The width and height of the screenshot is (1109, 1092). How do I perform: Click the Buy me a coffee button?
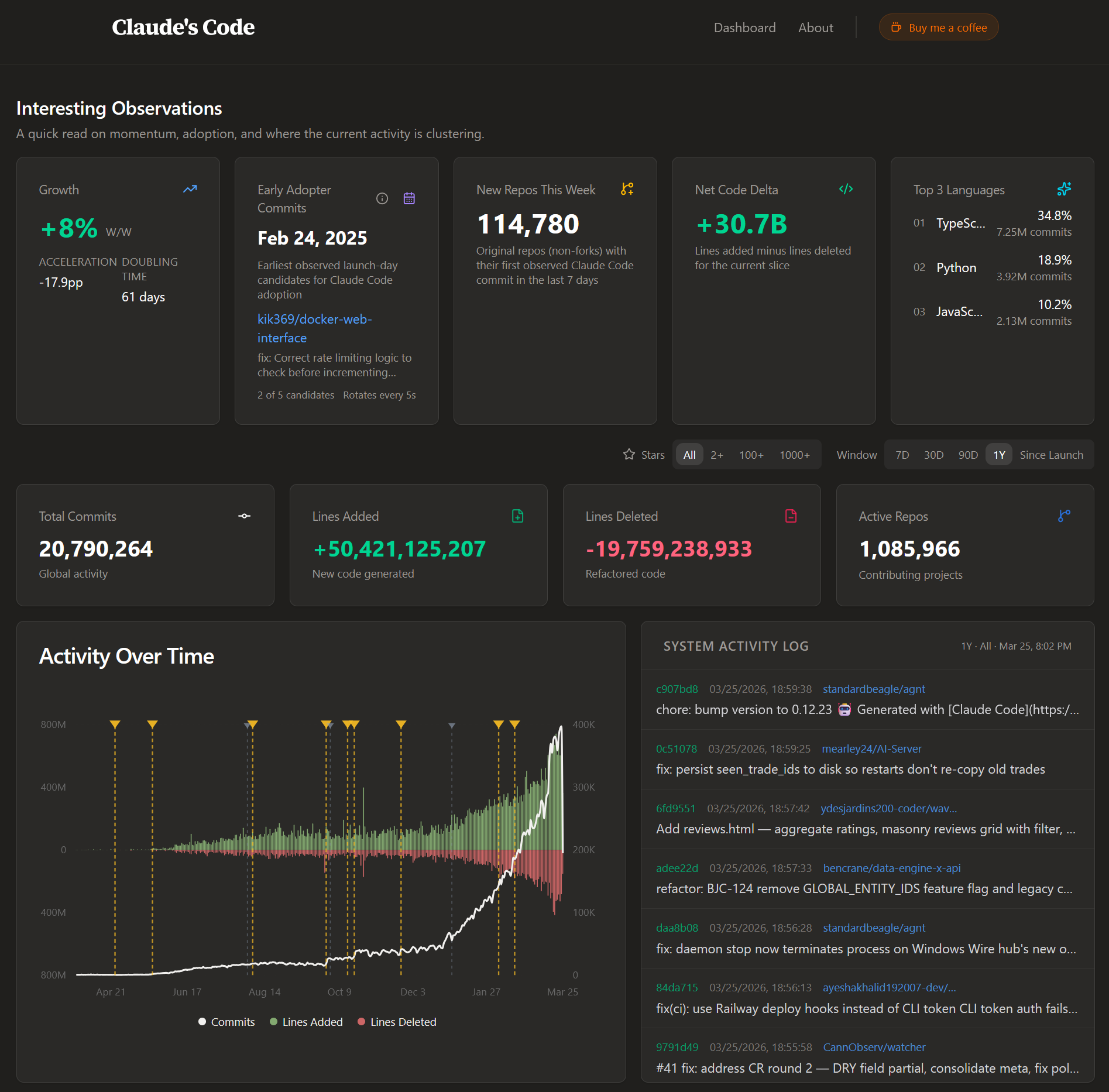tap(938, 28)
